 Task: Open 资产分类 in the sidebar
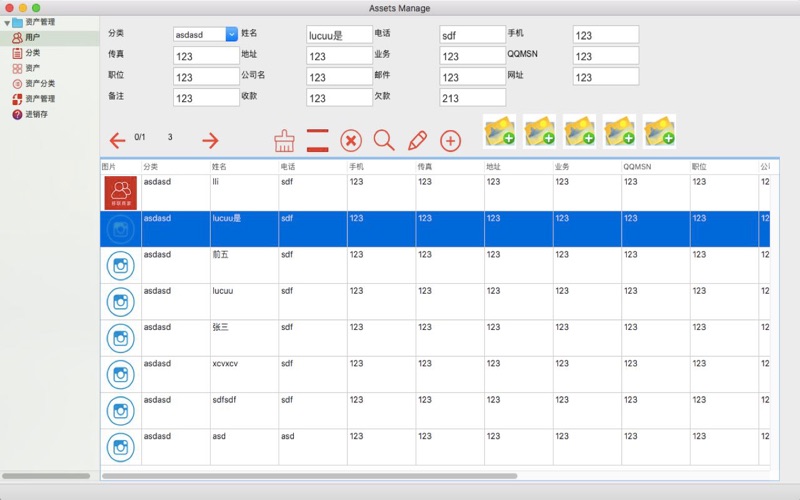click(40, 84)
